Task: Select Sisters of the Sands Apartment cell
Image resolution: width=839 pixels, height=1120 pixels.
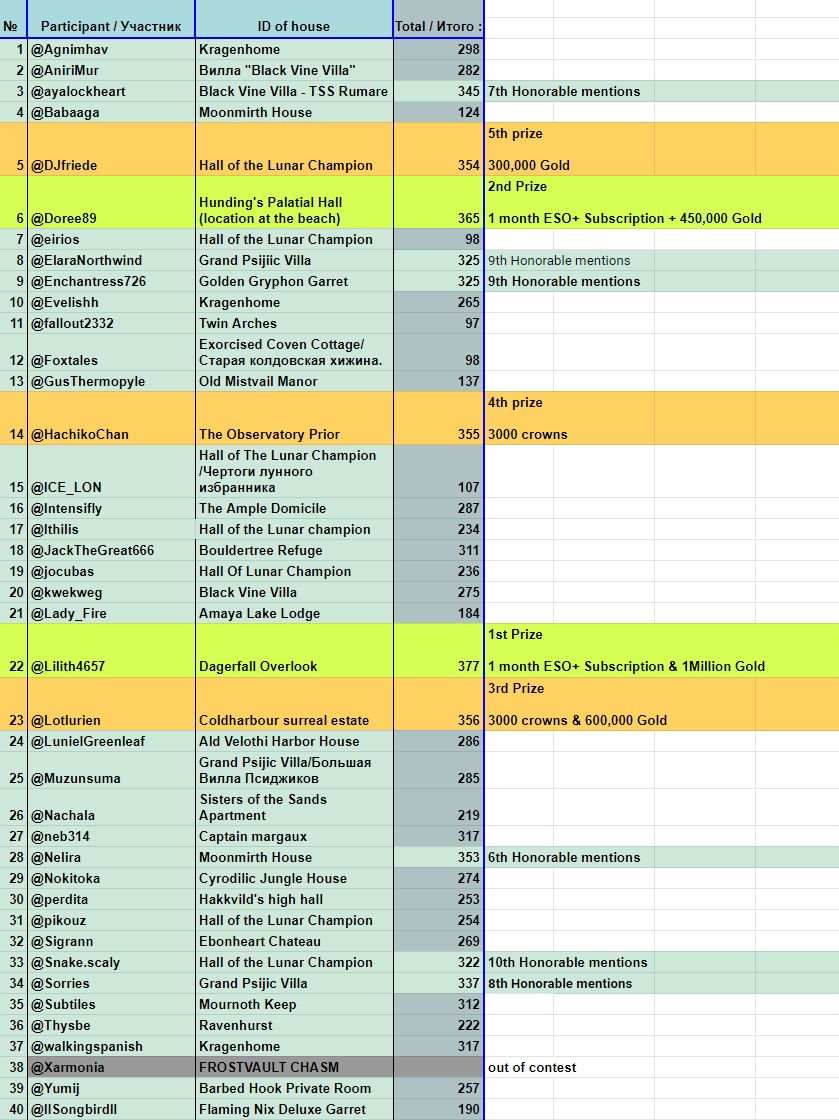Action: pos(293,807)
